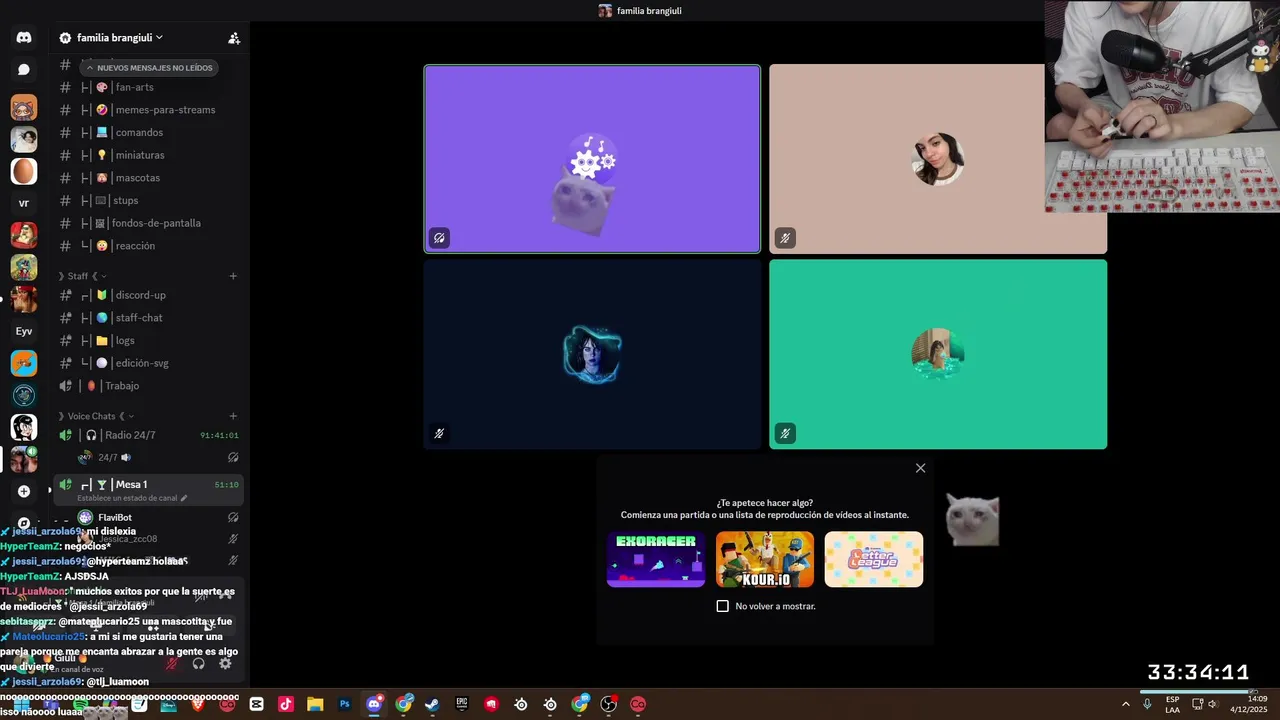The image size is (1280, 720).
Task: Launch the Letter League activity
Action: click(x=874, y=559)
